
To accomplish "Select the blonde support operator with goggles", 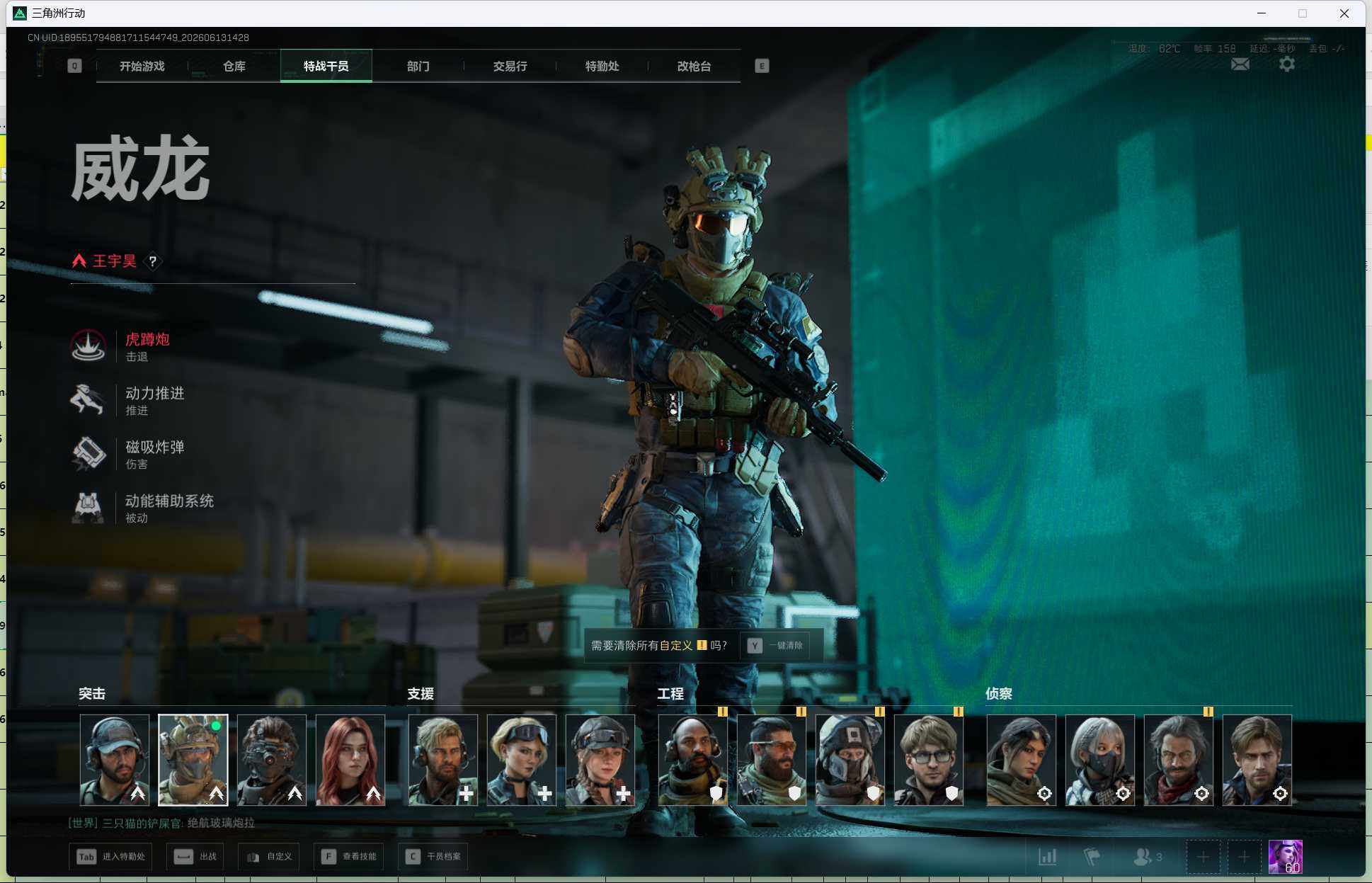I will (522, 760).
